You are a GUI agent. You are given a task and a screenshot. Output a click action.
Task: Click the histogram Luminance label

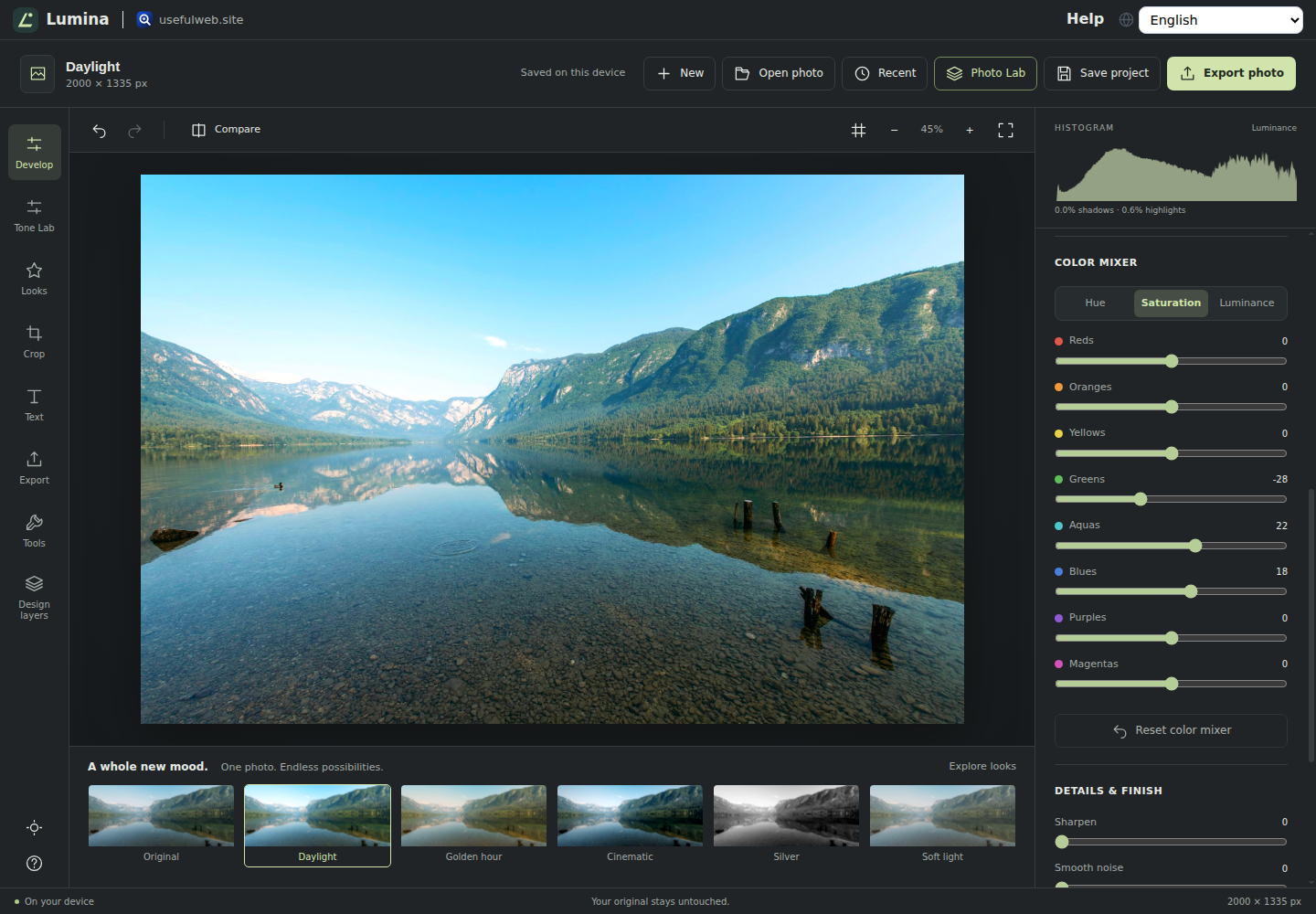pyautogui.click(x=1274, y=128)
